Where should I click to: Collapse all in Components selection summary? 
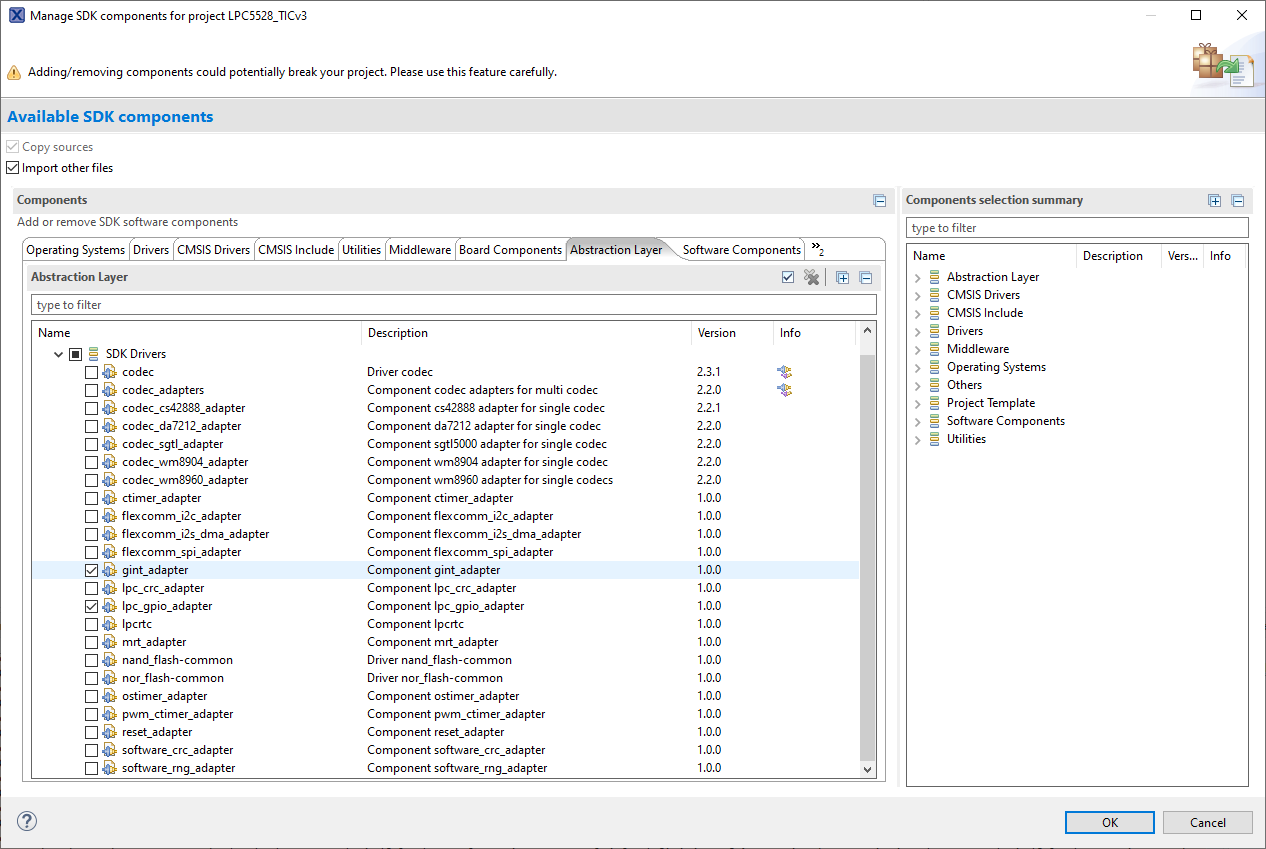[x=1237, y=201]
